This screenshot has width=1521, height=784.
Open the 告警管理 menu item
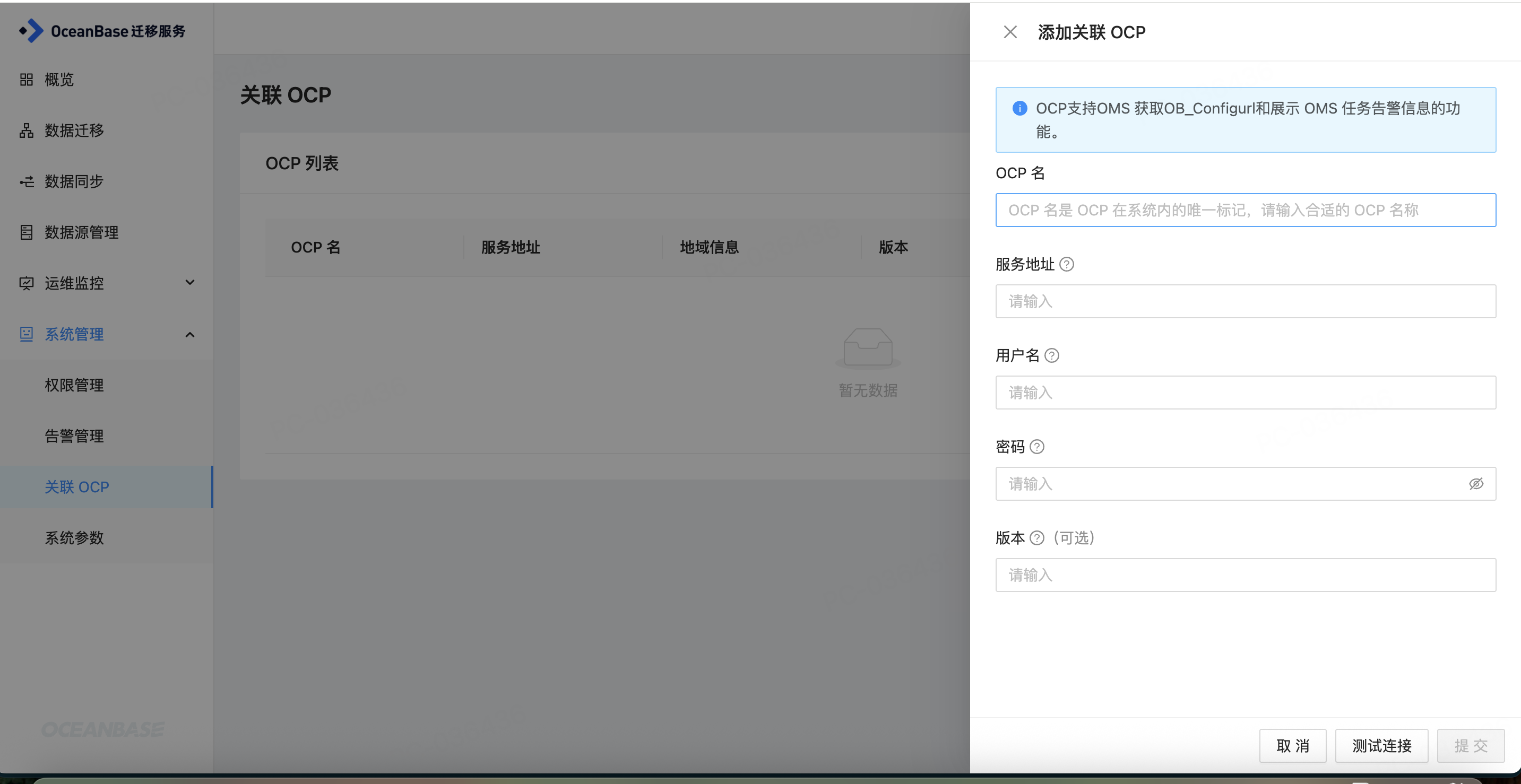pos(74,435)
